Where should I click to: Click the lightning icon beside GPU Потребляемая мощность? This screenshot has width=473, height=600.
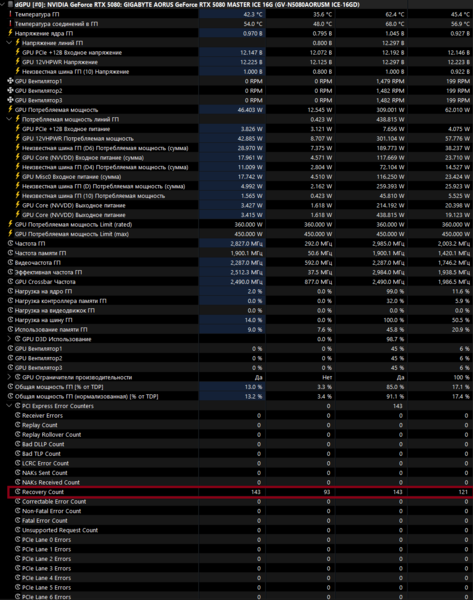tap(10, 110)
